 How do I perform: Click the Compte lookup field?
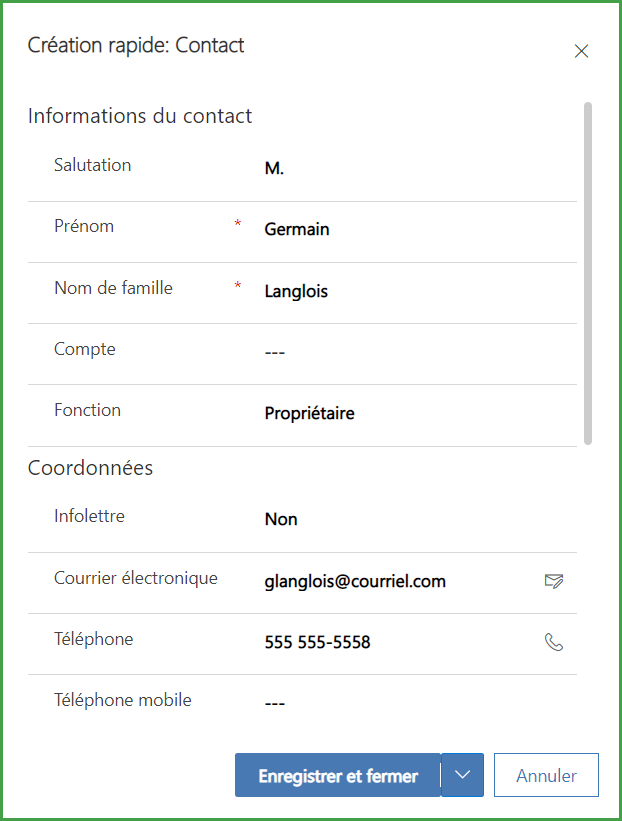(x=400, y=352)
